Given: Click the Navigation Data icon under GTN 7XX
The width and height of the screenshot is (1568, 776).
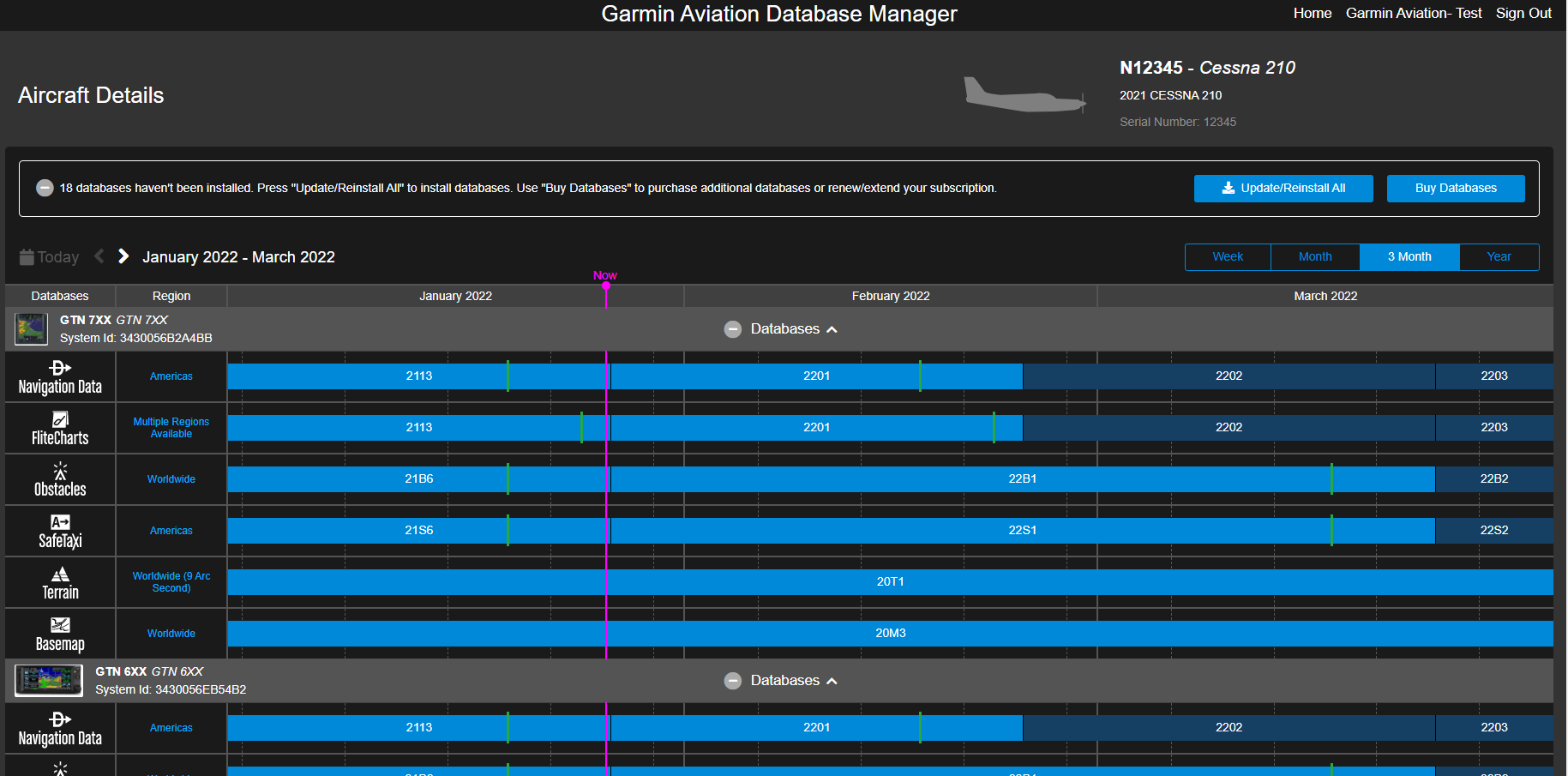Looking at the screenshot, I should coord(60,368).
